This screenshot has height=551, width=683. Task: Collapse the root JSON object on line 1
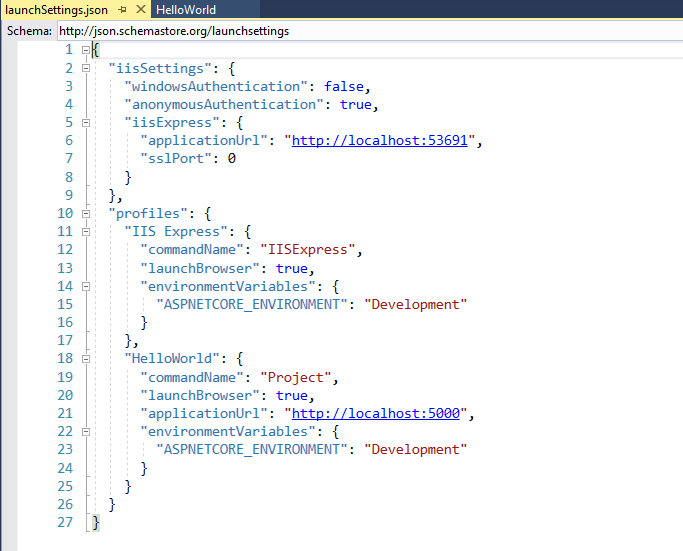pyautogui.click(x=86, y=50)
